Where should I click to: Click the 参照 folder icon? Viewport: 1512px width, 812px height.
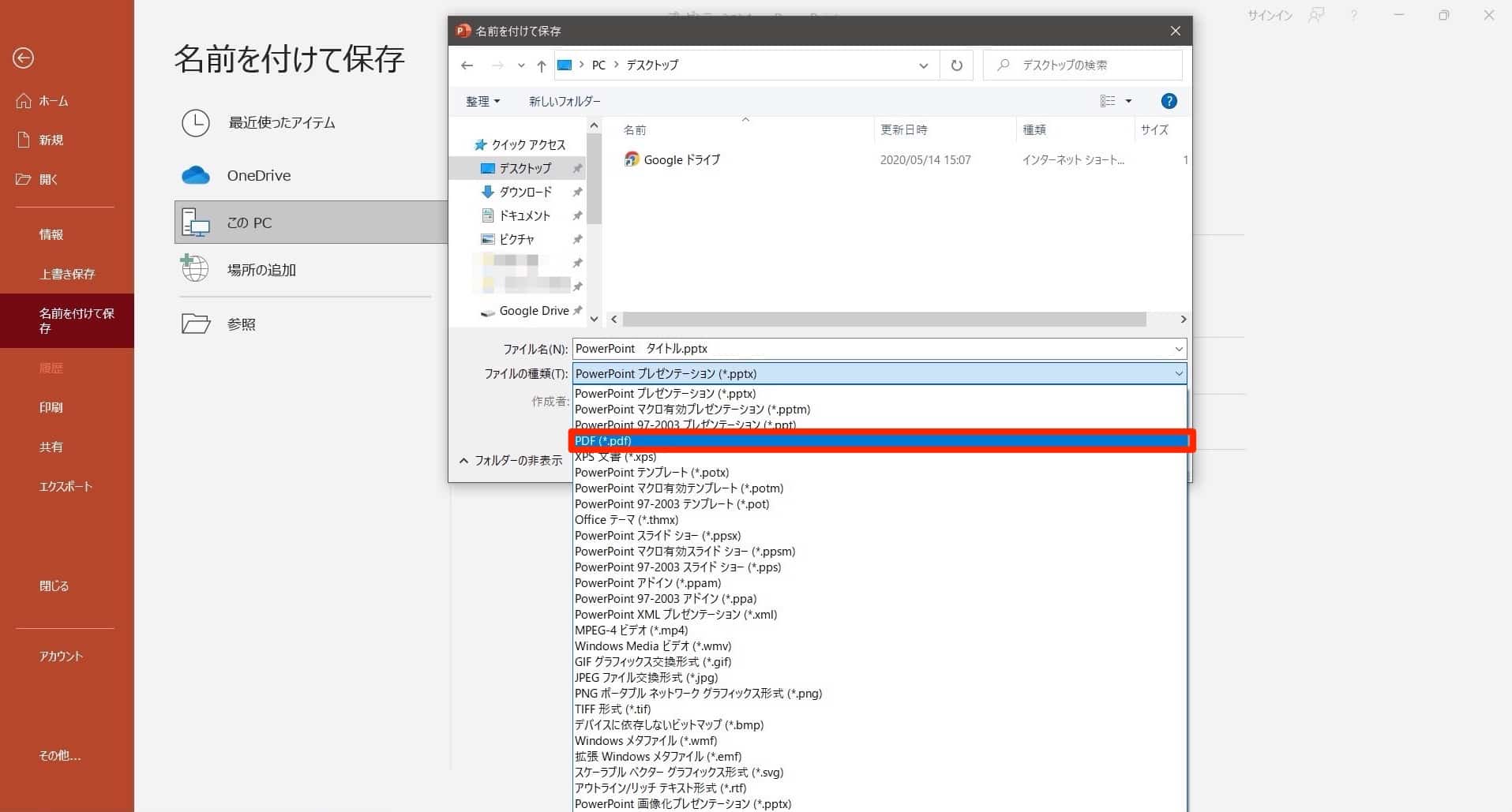[x=196, y=324]
